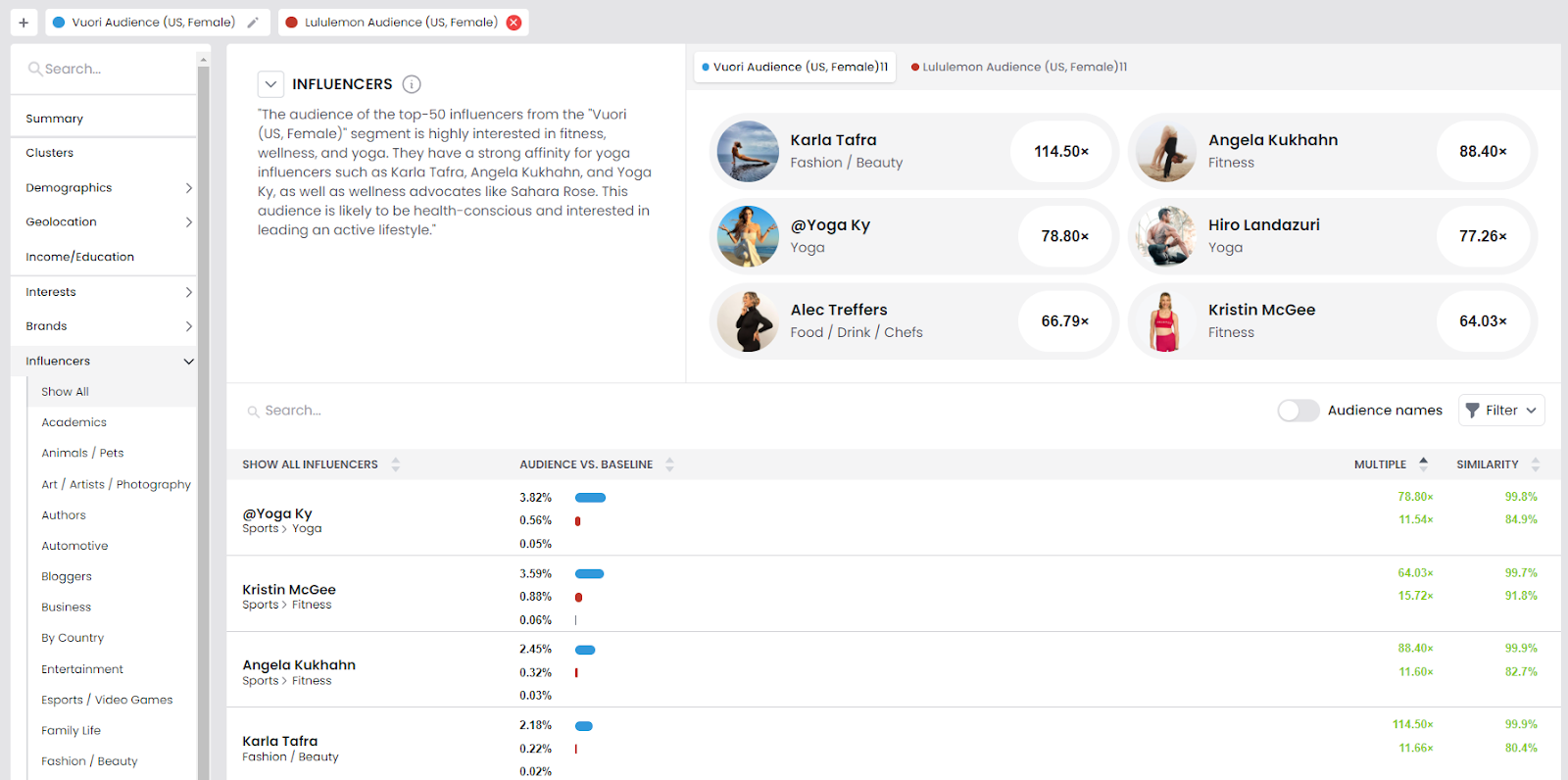1568x780 pixels.
Task: Select Entertainment category
Action: [x=82, y=669]
